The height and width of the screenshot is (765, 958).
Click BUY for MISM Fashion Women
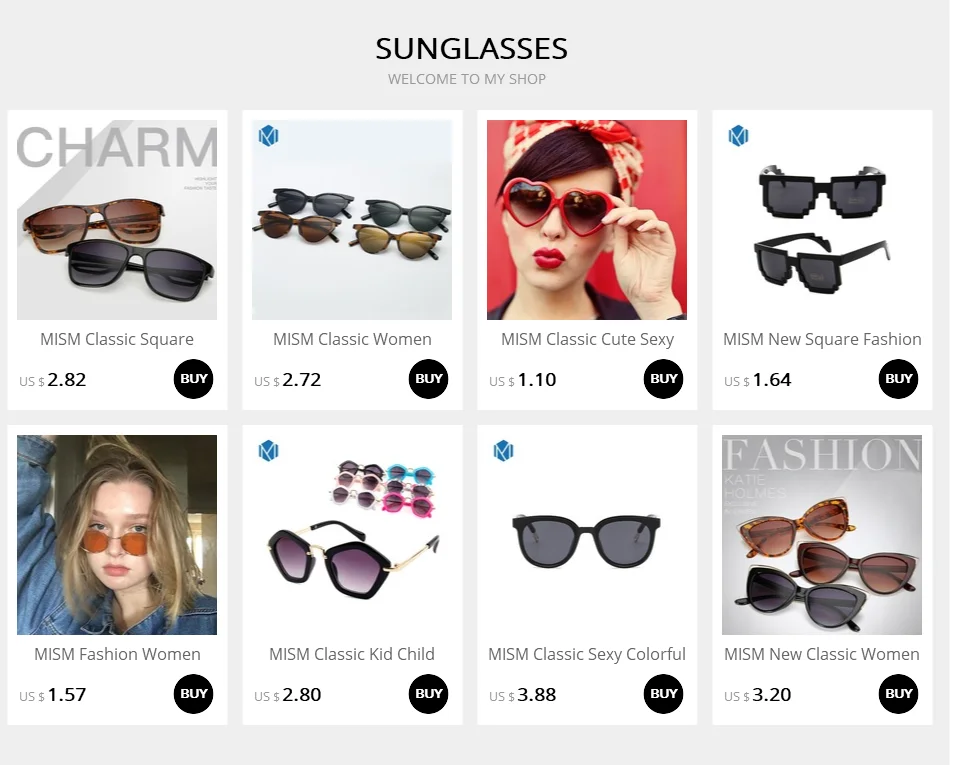(x=194, y=694)
